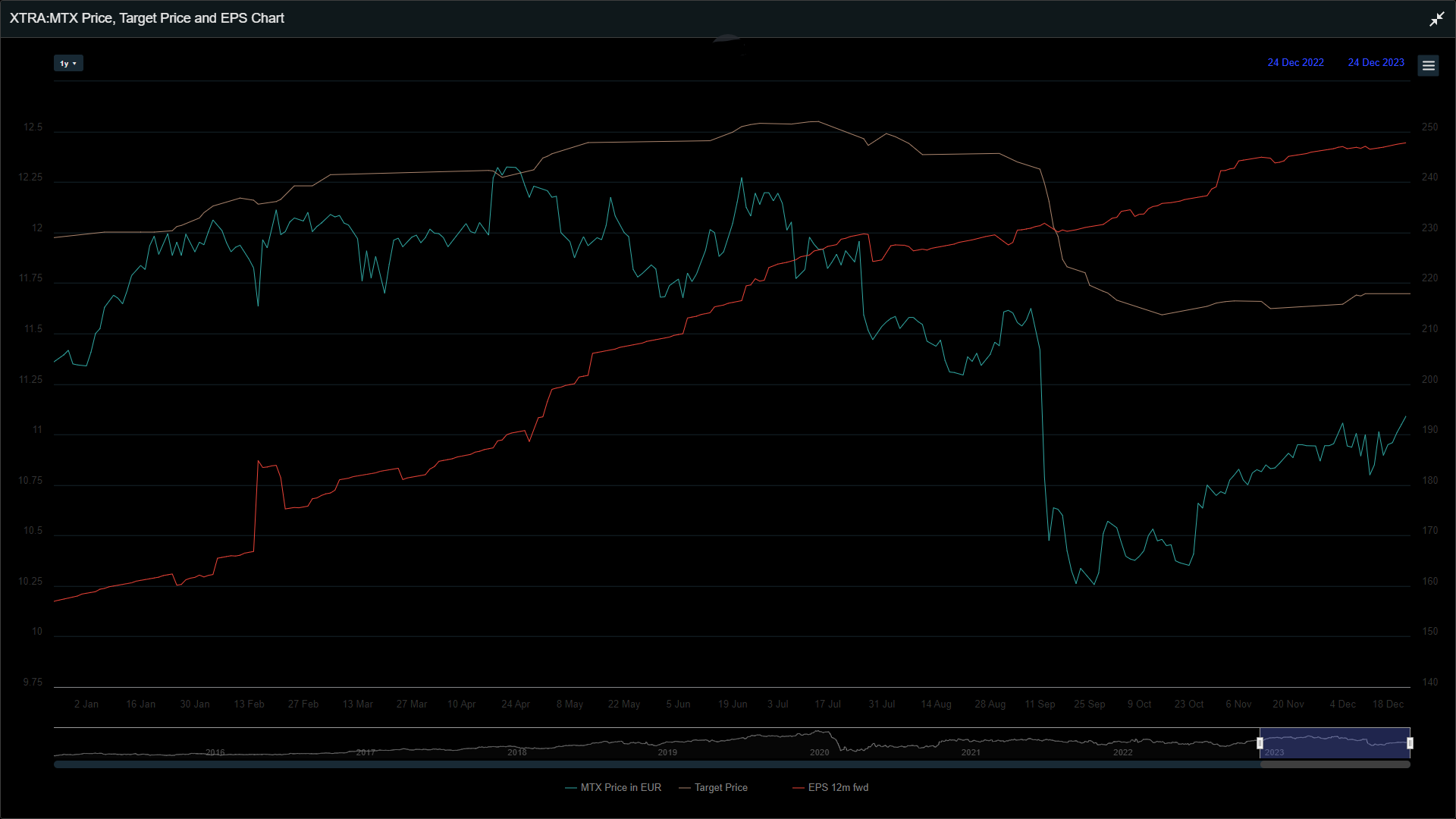Click the Target Price legend line marker
The width and height of the screenshot is (1456, 819).
click(x=685, y=788)
